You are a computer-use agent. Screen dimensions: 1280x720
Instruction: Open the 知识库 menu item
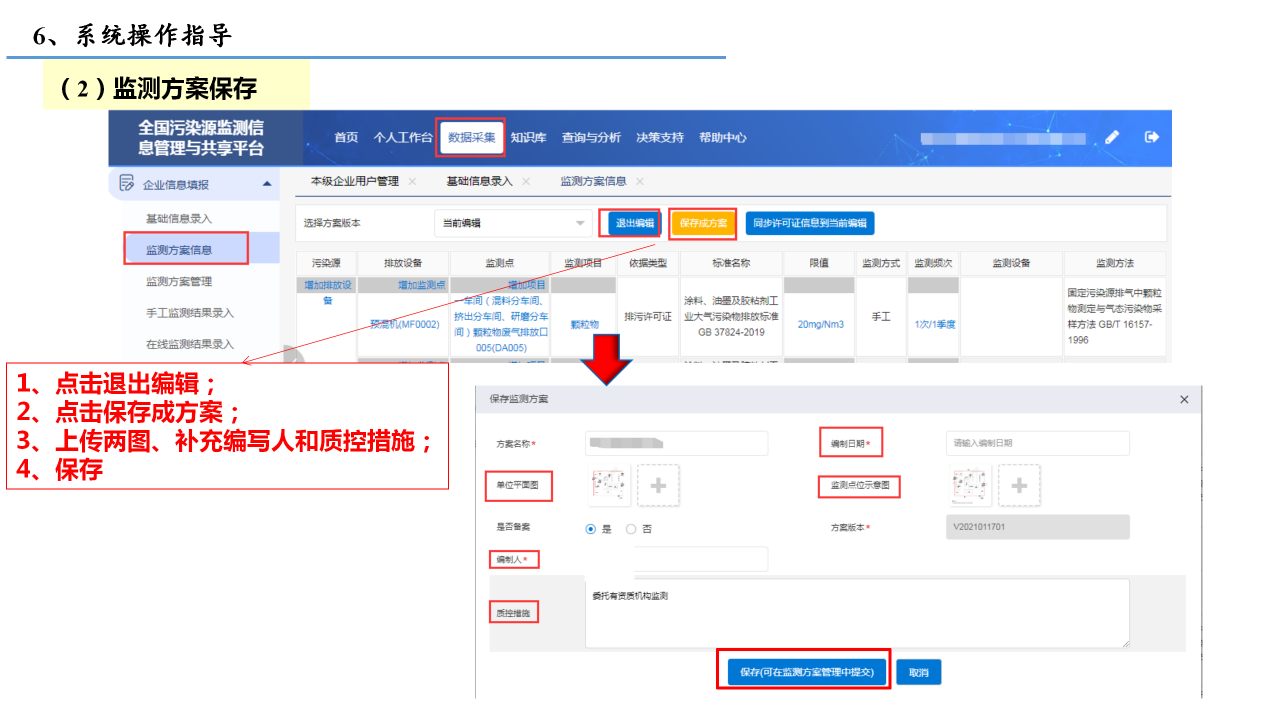tap(528, 137)
